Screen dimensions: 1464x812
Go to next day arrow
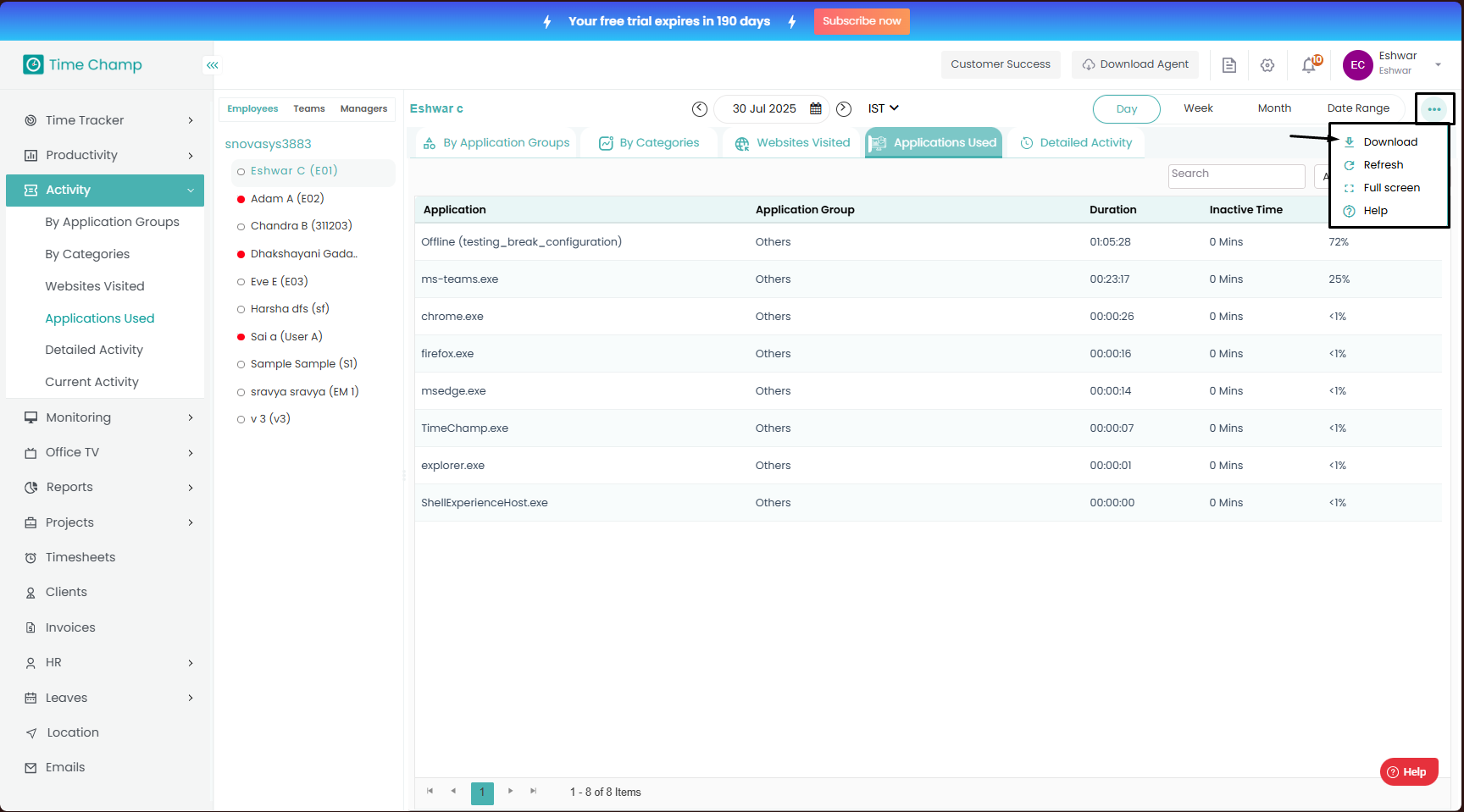click(844, 108)
